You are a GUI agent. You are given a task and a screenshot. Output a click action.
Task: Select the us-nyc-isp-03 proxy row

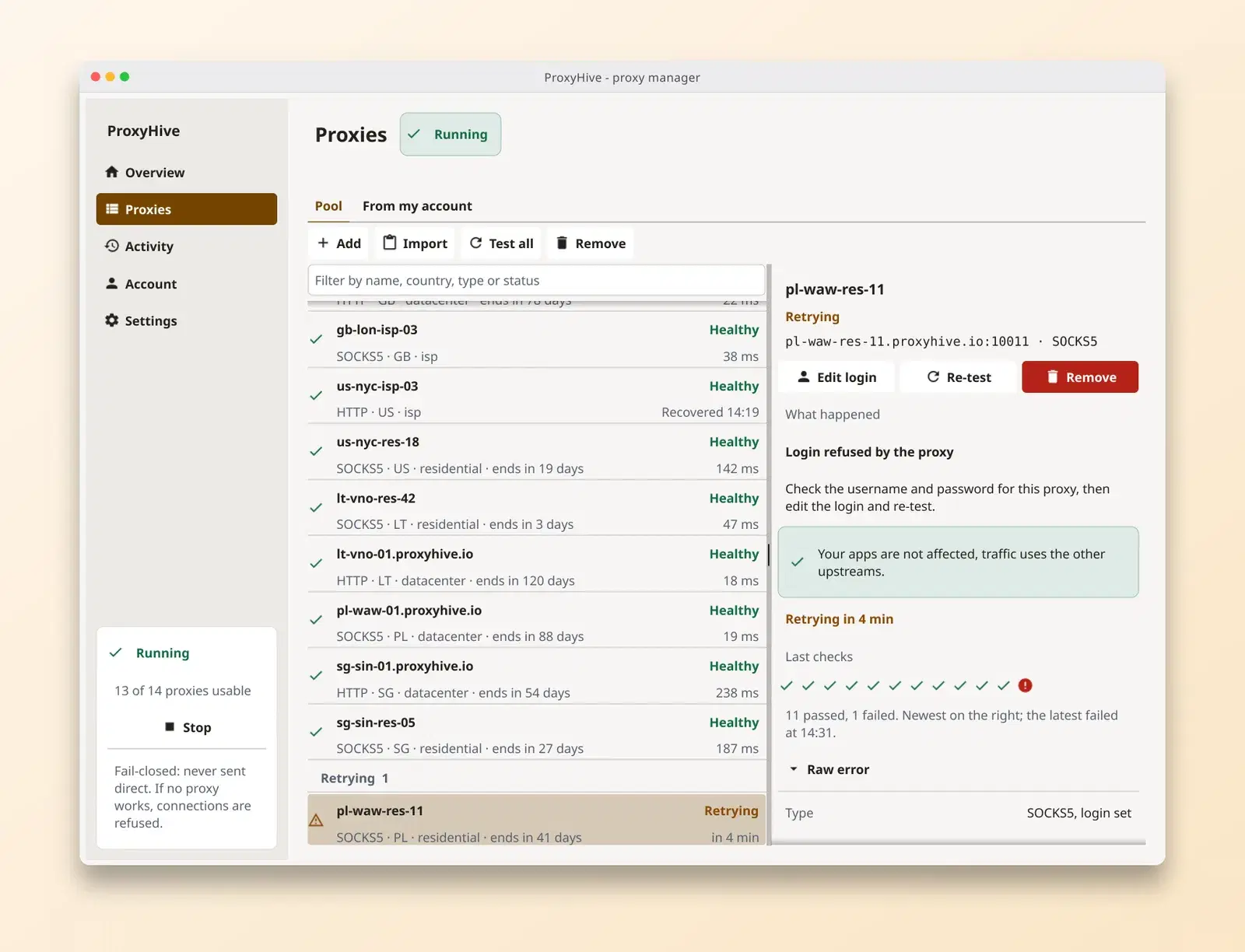click(x=537, y=396)
